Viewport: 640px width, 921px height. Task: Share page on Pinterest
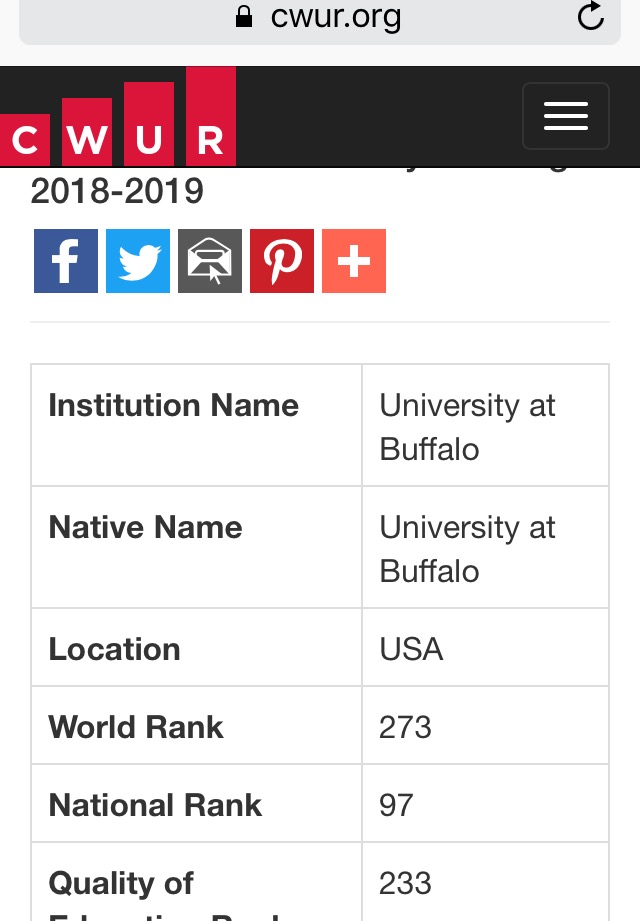click(282, 261)
